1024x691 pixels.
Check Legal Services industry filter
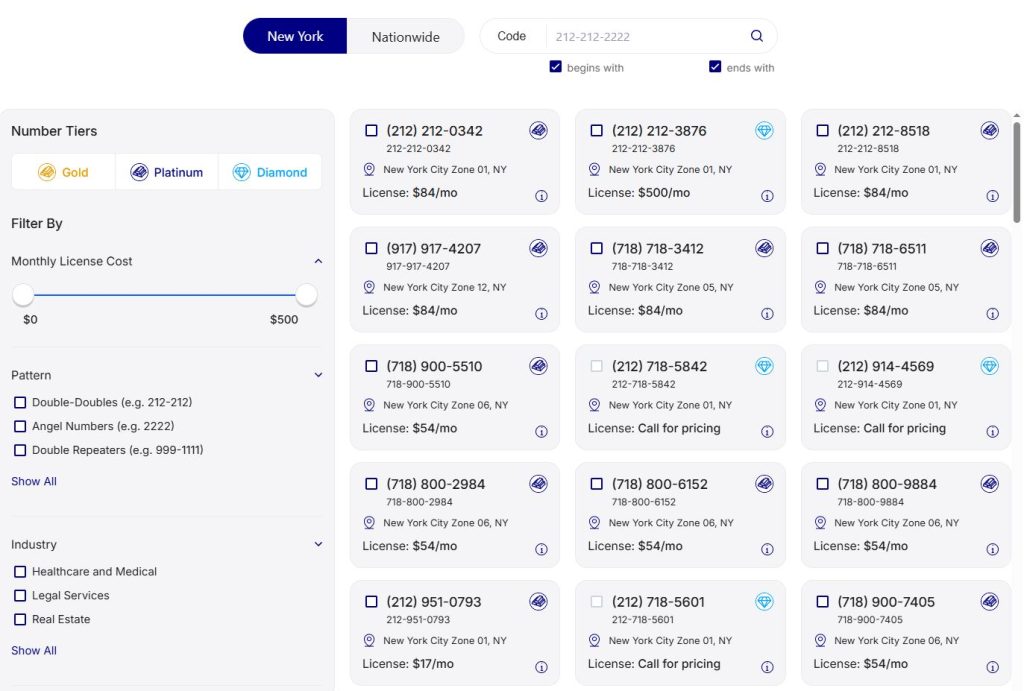tap(20, 596)
